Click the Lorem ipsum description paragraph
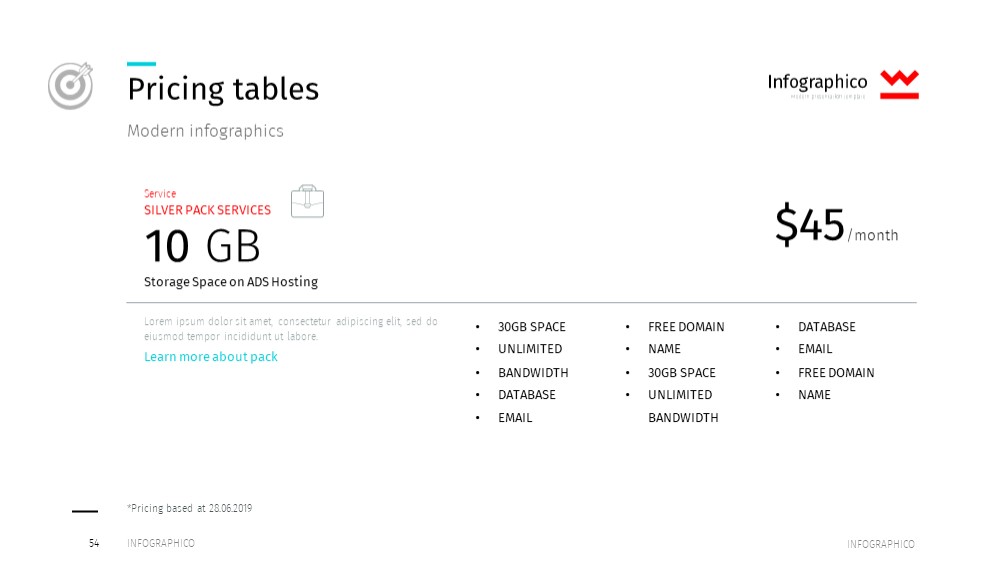This screenshot has width=1000, height=562. [291, 329]
